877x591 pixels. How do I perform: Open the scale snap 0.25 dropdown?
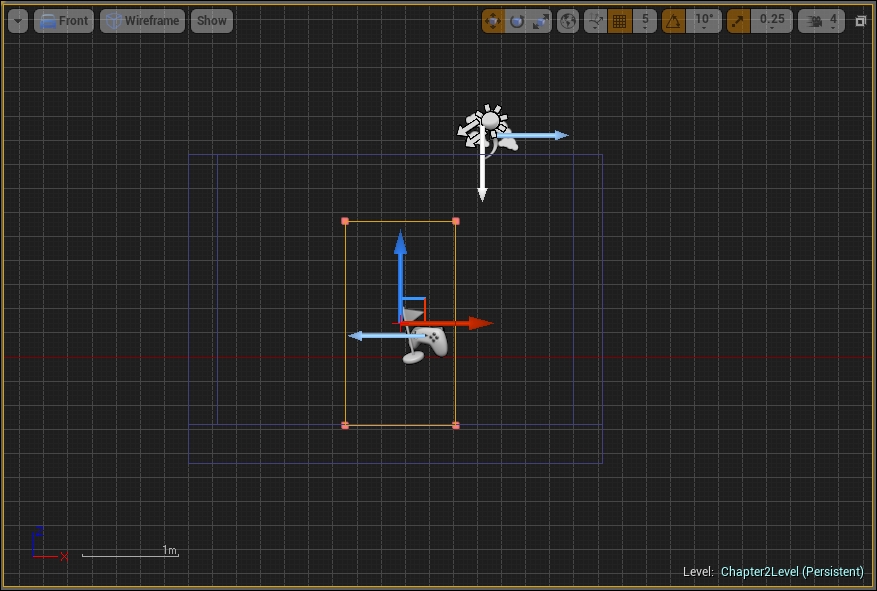tap(772, 21)
